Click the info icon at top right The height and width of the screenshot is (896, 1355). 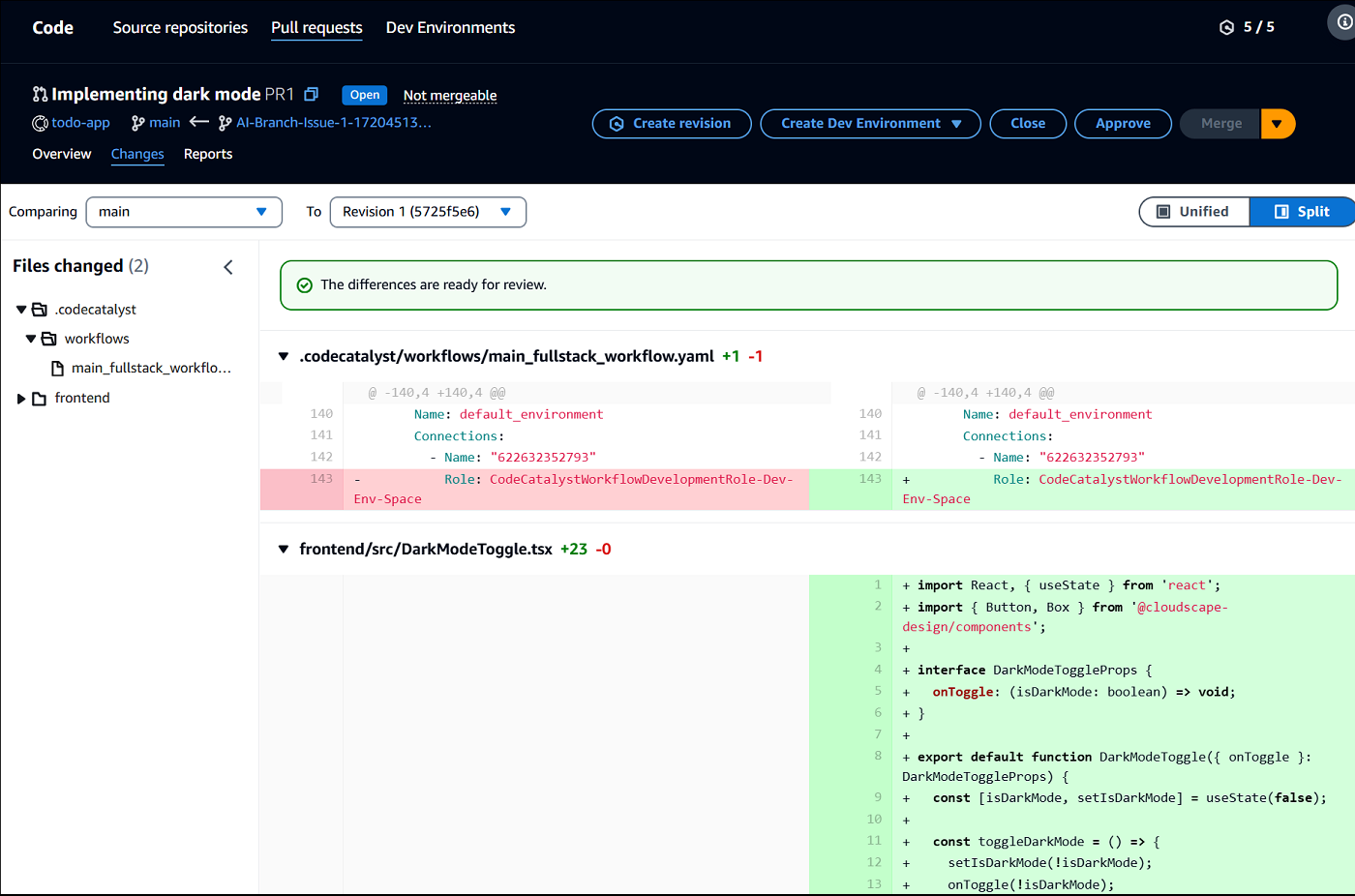pos(1344,22)
